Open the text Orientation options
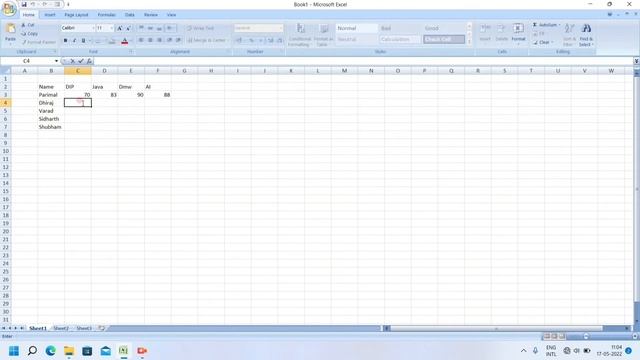The width and height of the screenshot is (640, 360). tap(170, 28)
